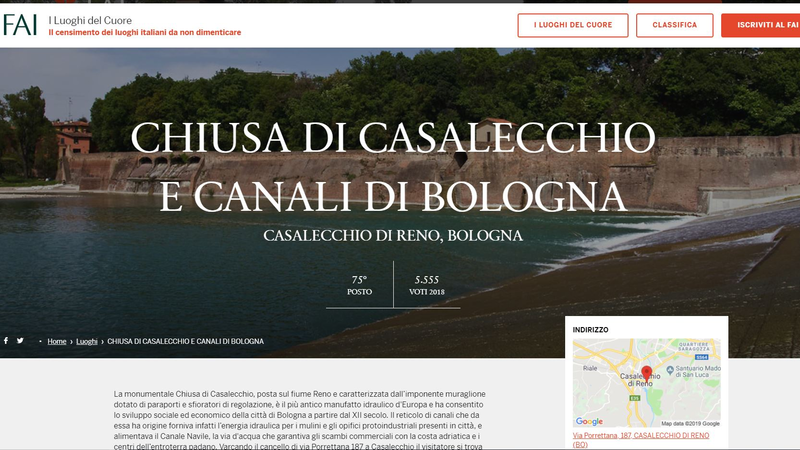This screenshot has height=450, width=800.
Task: Share page via Twitter icon
Action: (x=20, y=341)
